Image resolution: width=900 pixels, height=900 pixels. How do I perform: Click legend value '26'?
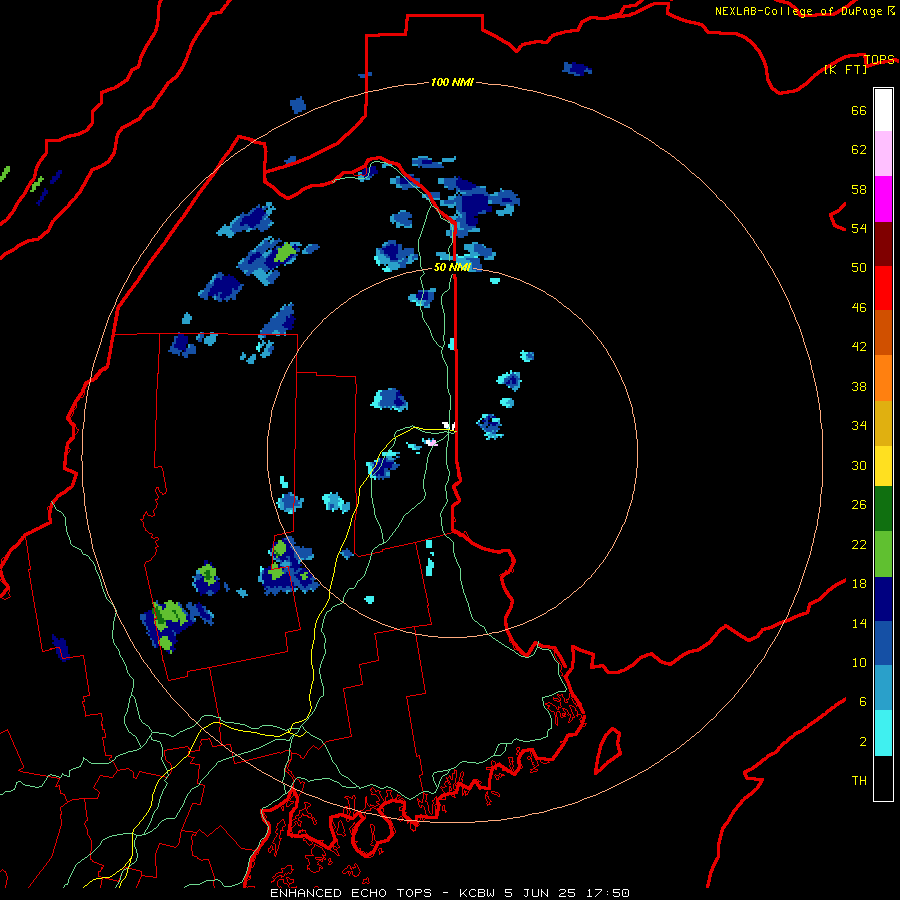point(859,505)
